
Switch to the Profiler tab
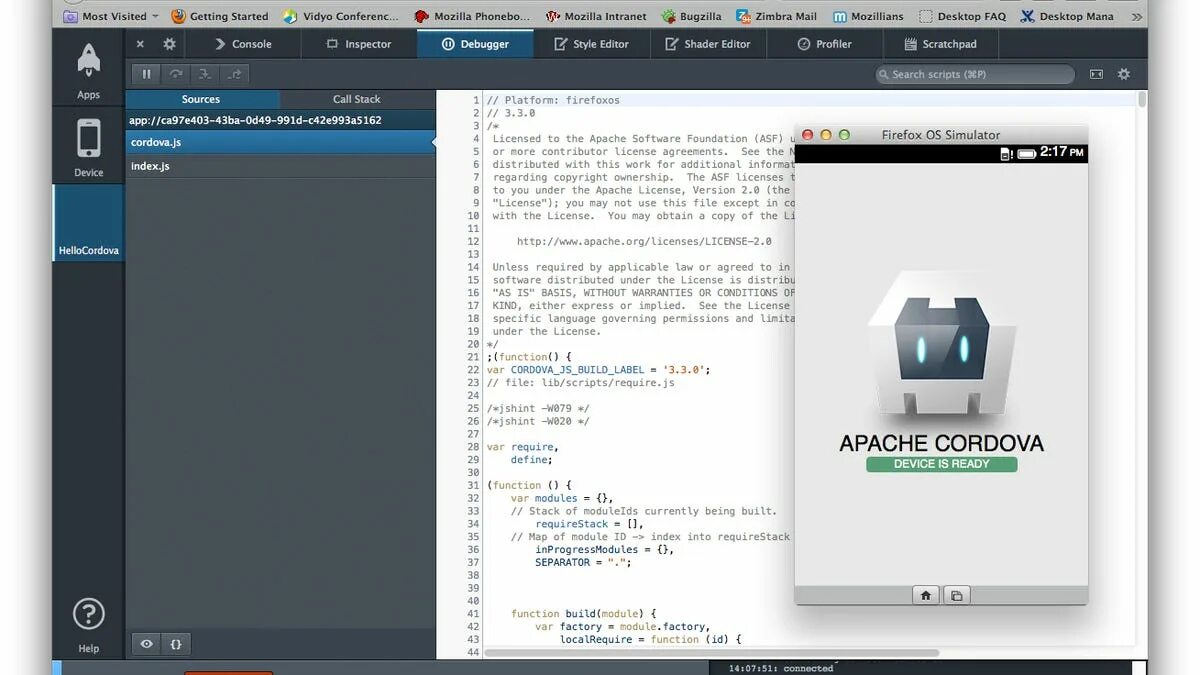point(825,44)
